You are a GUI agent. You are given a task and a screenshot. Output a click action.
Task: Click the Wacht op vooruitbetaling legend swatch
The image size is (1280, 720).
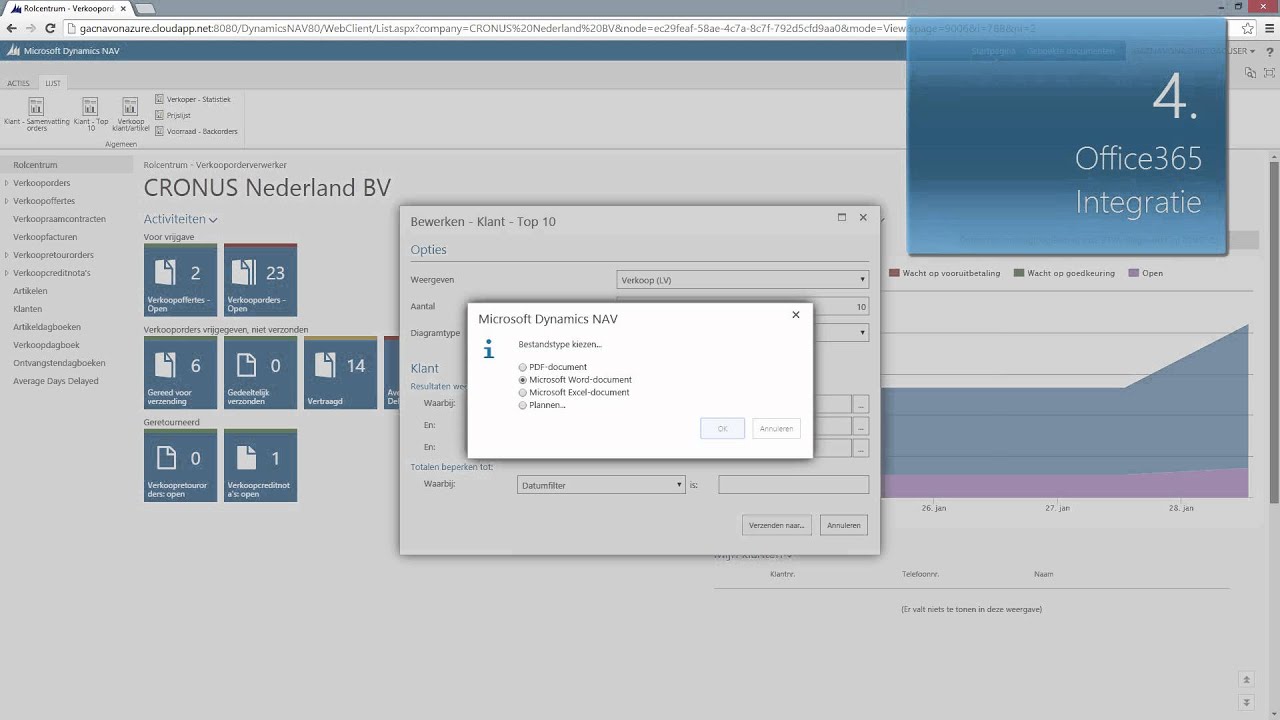click(895, 273)
